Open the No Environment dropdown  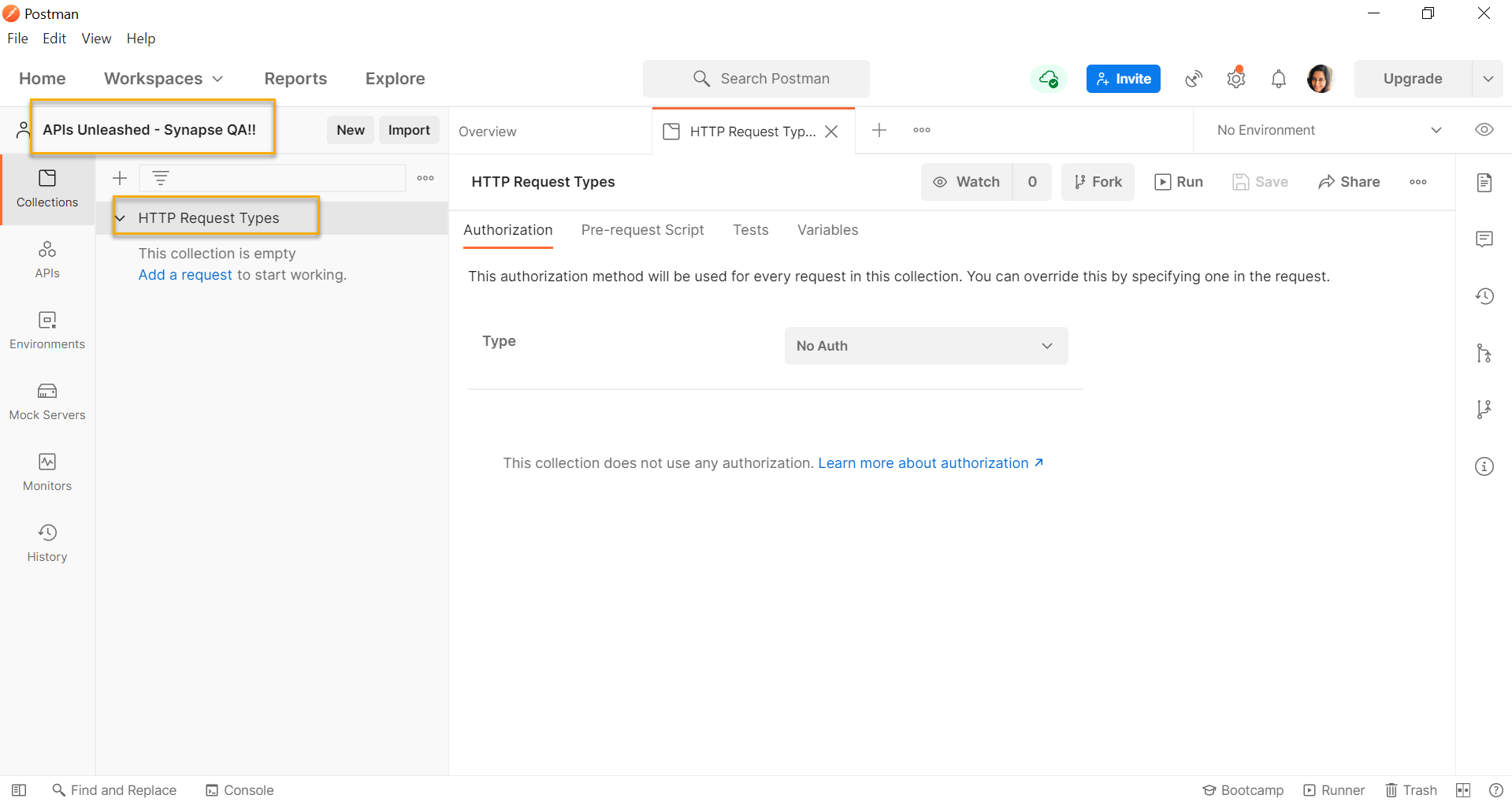tap(1328, 130)
